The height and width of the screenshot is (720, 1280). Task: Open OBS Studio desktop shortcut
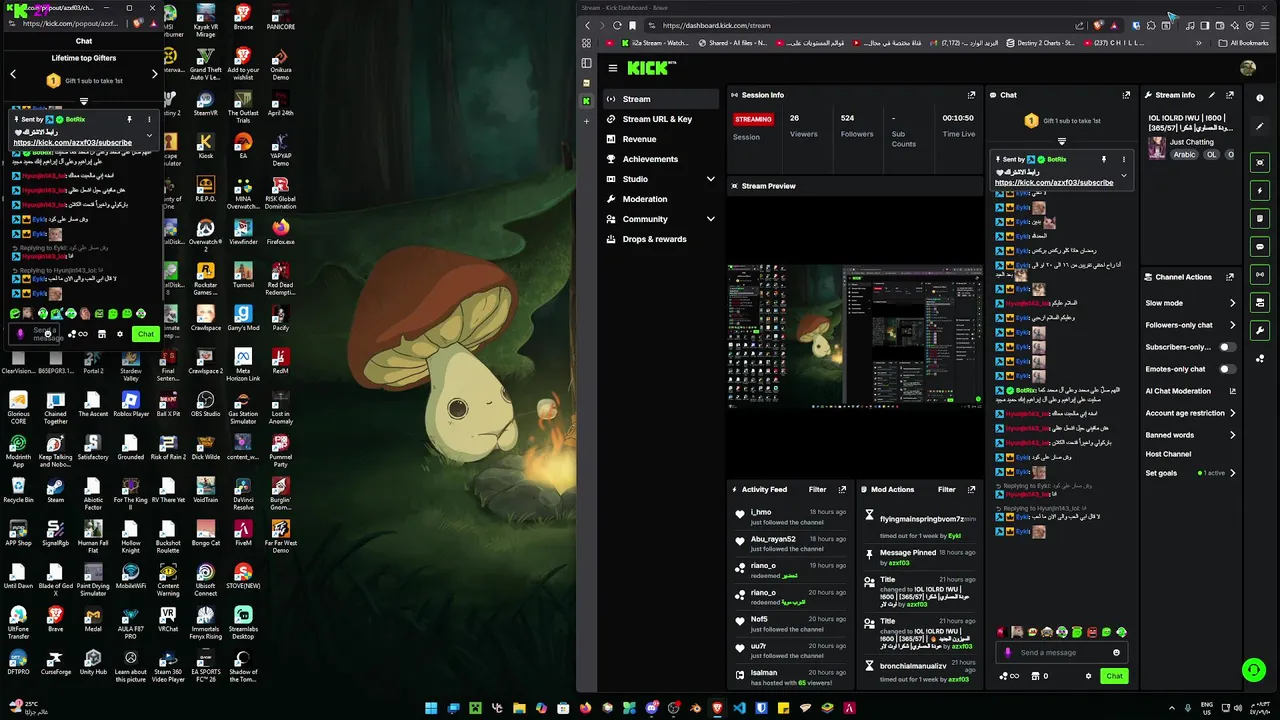tap(205, 404)
